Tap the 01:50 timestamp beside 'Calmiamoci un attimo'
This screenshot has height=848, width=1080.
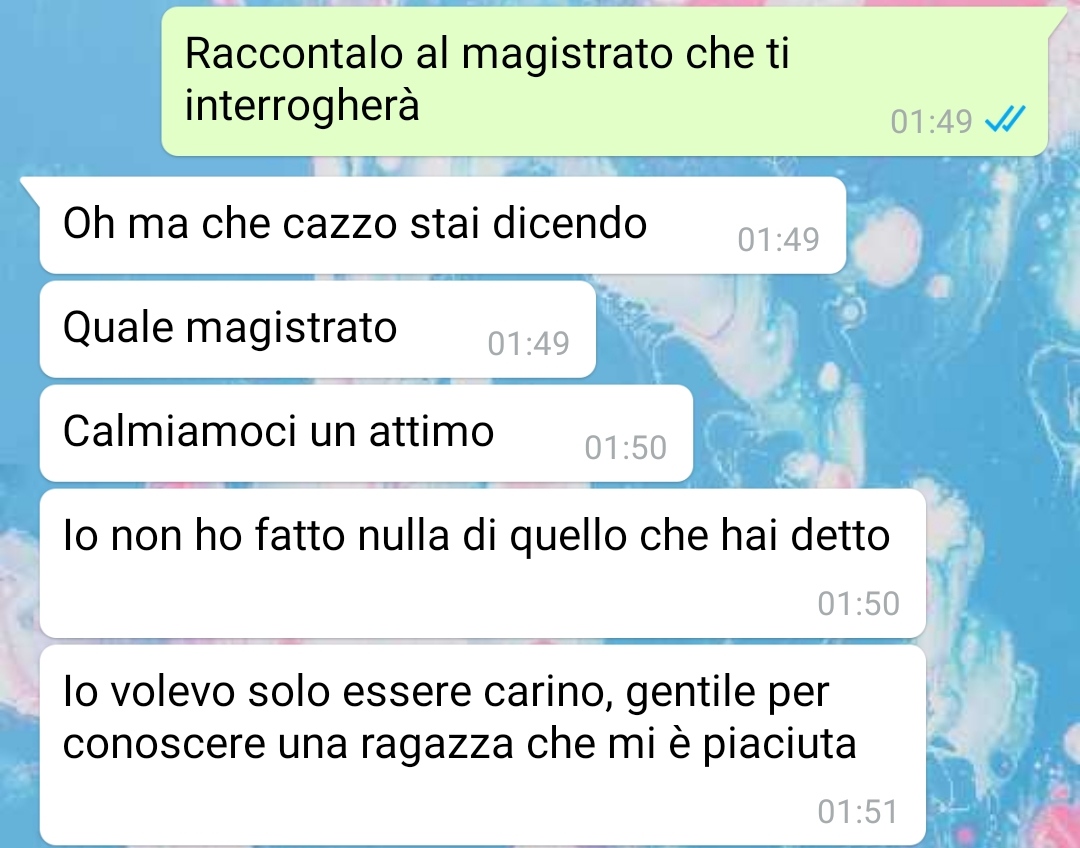pos(625,448)
